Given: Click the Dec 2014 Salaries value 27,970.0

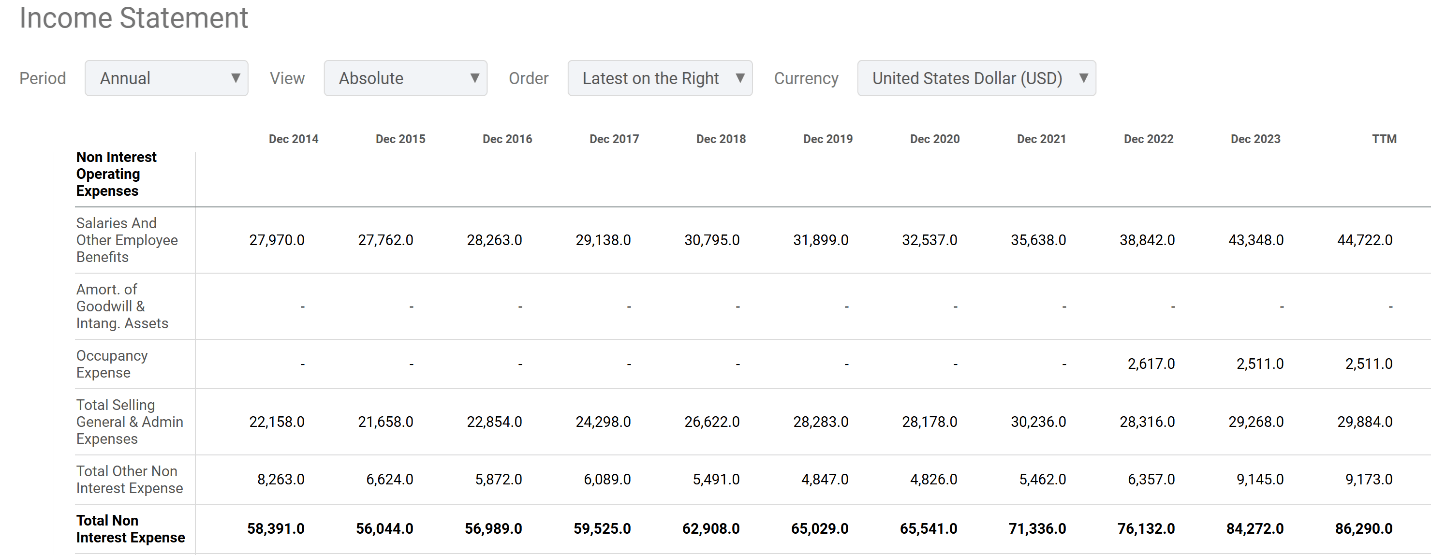Looking at the screenshot, I should point(276,240).
